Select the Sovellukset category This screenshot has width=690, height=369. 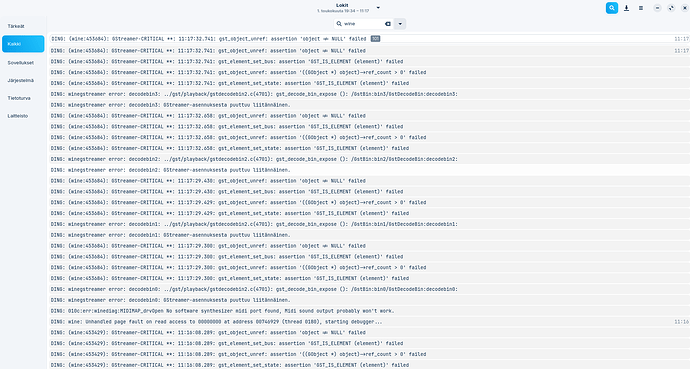[x=23, y=62]
